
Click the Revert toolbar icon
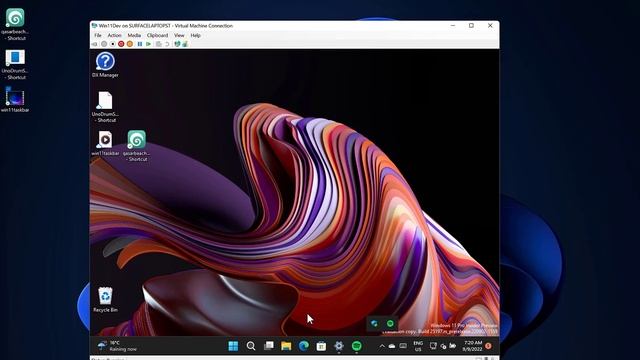coord(167,44)
